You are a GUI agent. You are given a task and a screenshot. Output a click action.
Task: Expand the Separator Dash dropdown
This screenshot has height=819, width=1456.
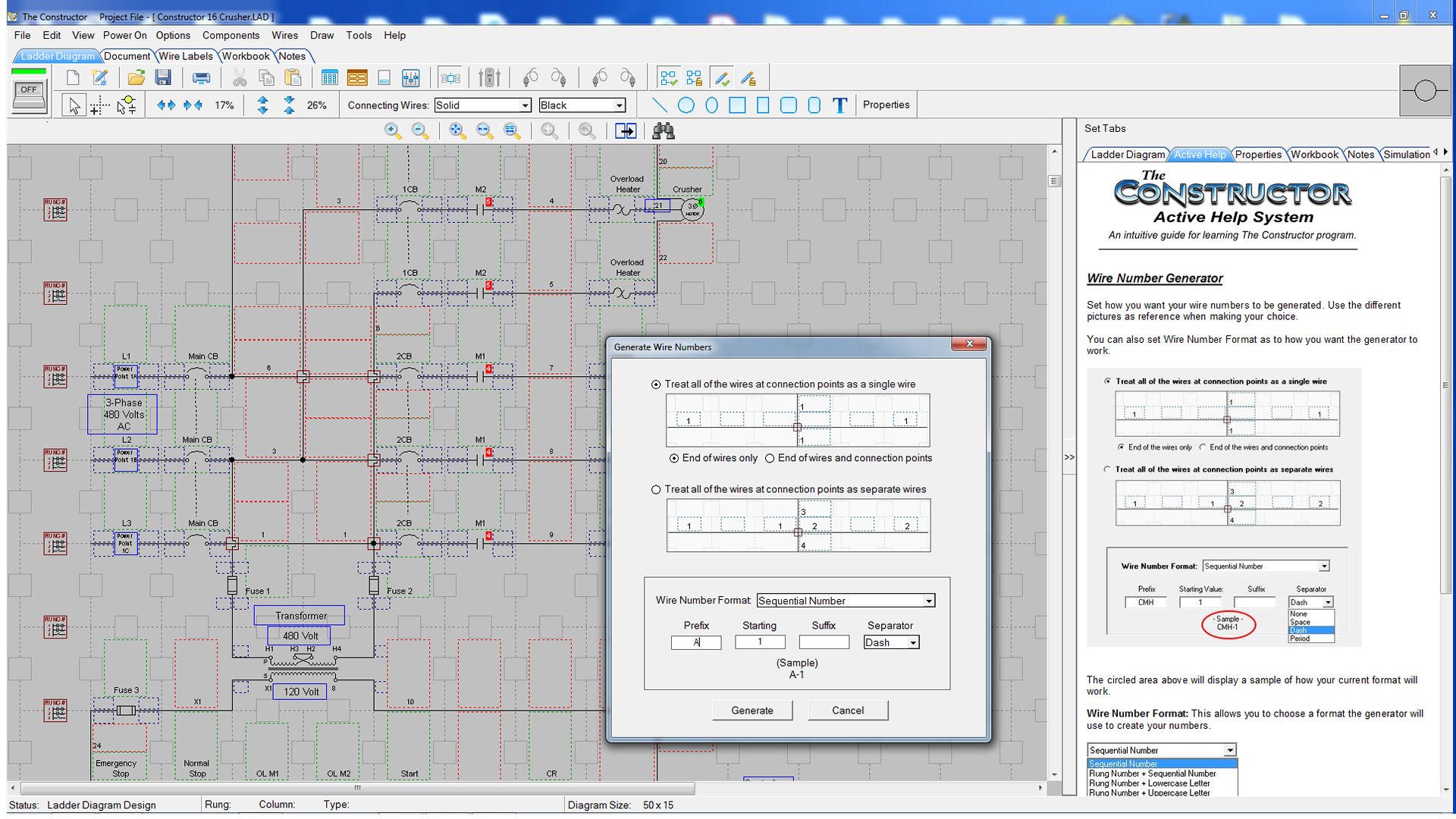tap(913, 642)
